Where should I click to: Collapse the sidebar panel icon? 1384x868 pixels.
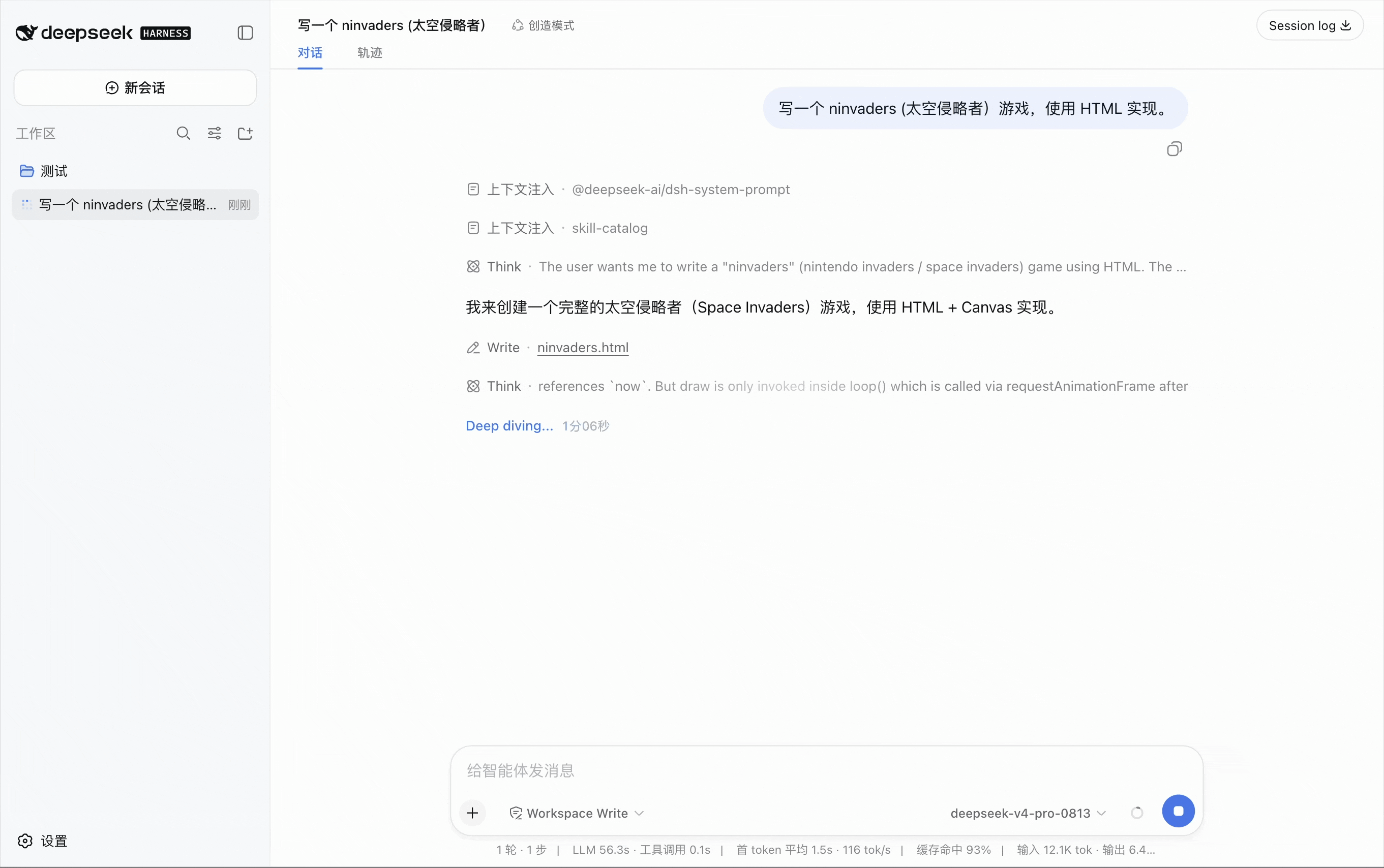pyautogui.click(x=245, y=33)
